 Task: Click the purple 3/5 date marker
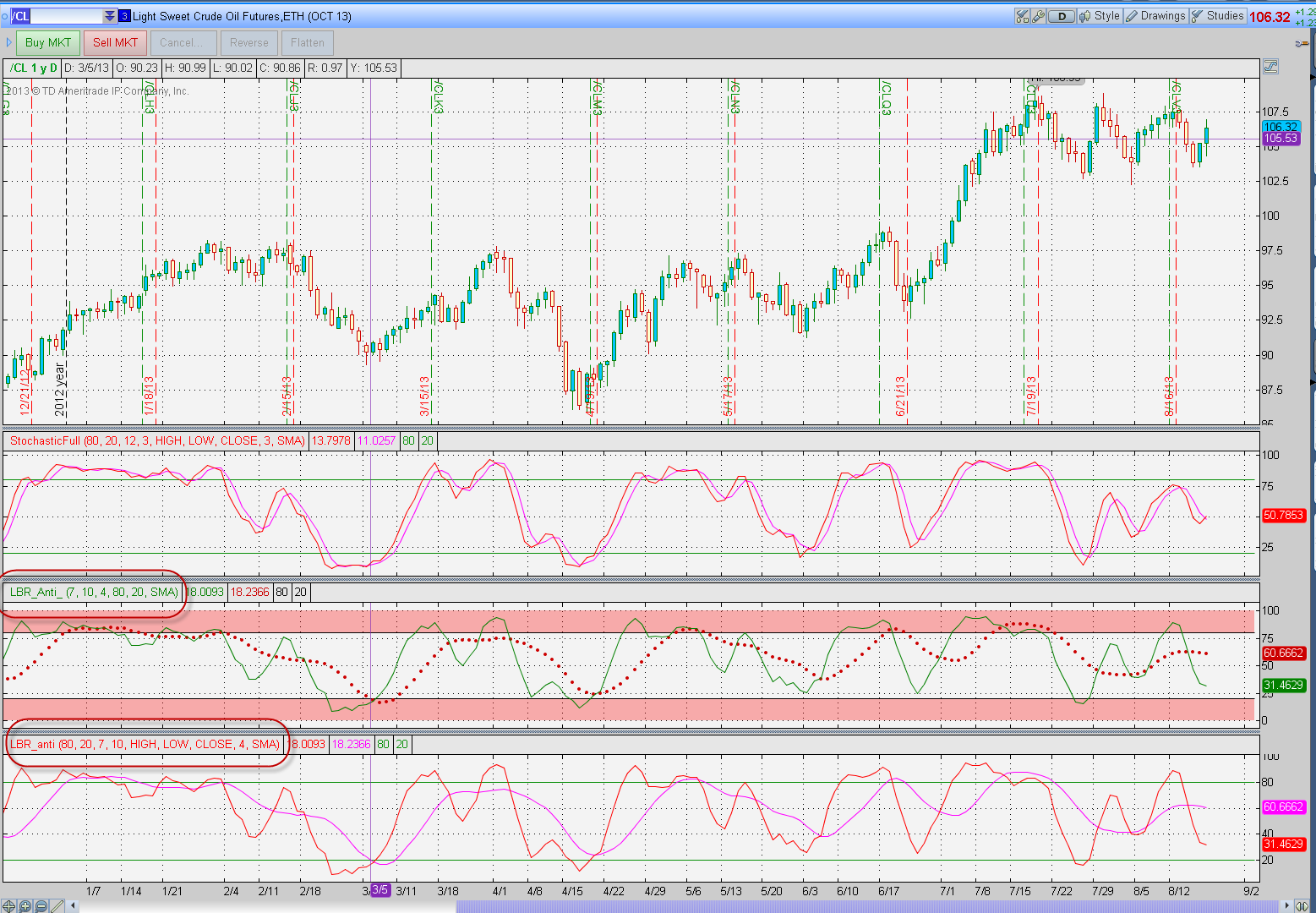(x=380, y=890)
